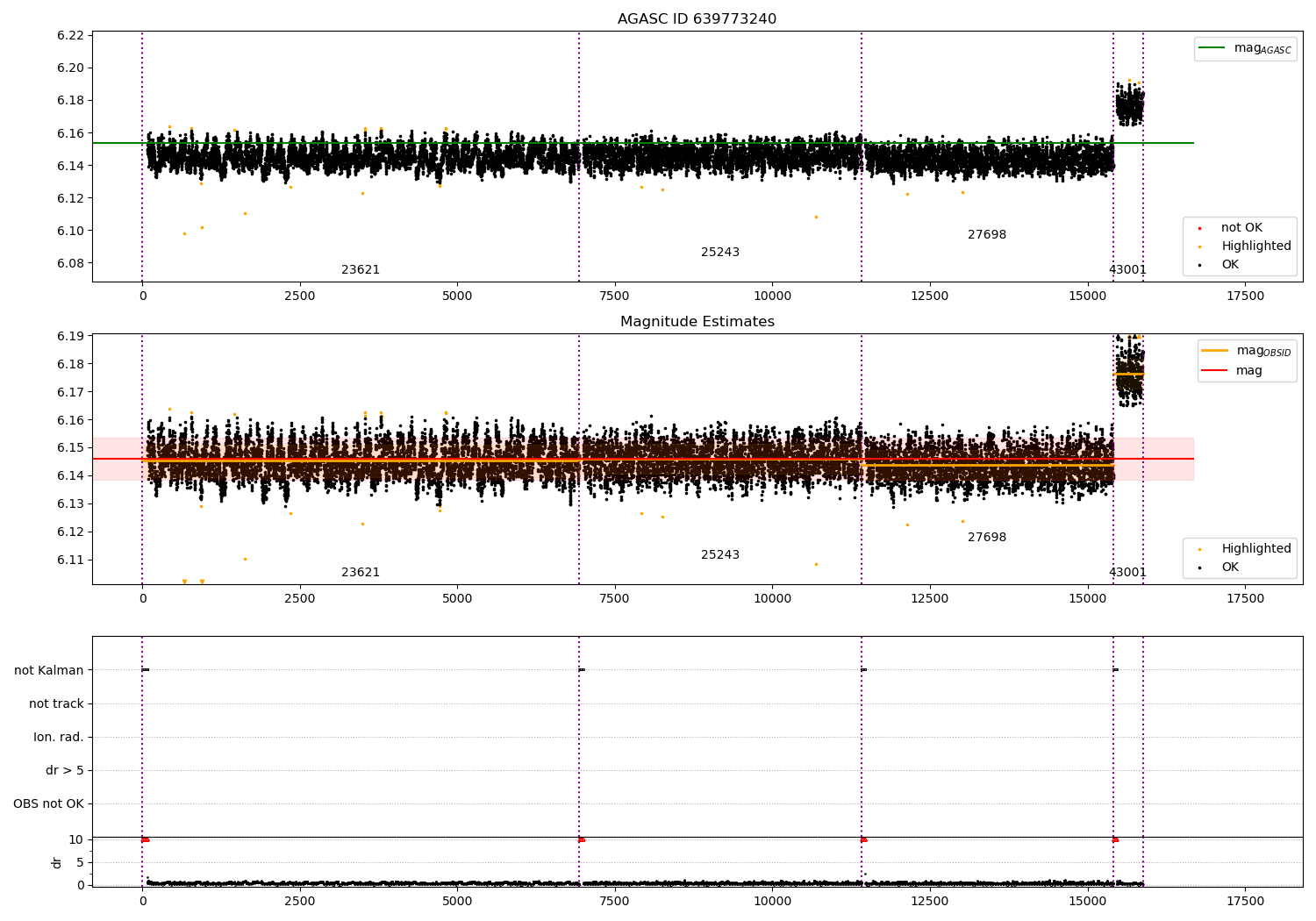1316x921 pixels.
Task: Click the 'Ion. rad.' axis label
Action: [x=59, y=738]
